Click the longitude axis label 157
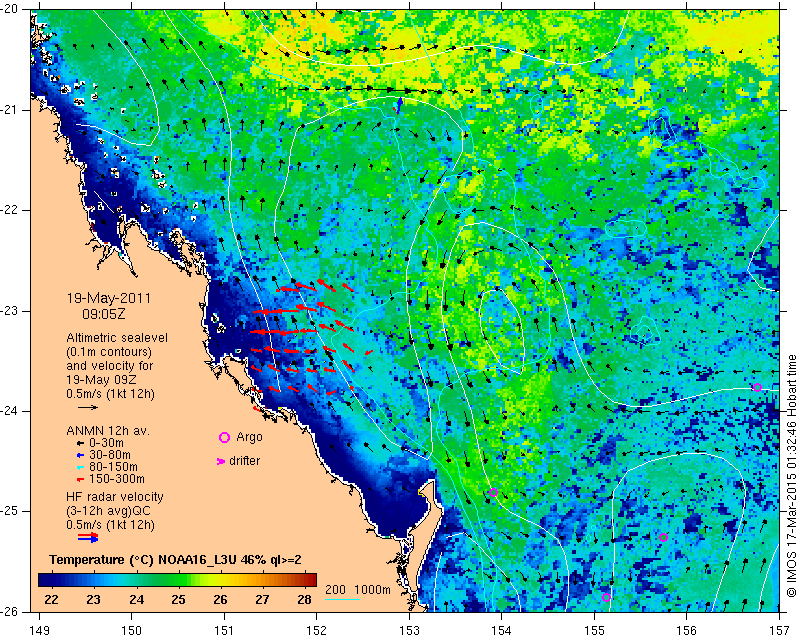Viewport: 800px width, 640px height. click(781, 631)
